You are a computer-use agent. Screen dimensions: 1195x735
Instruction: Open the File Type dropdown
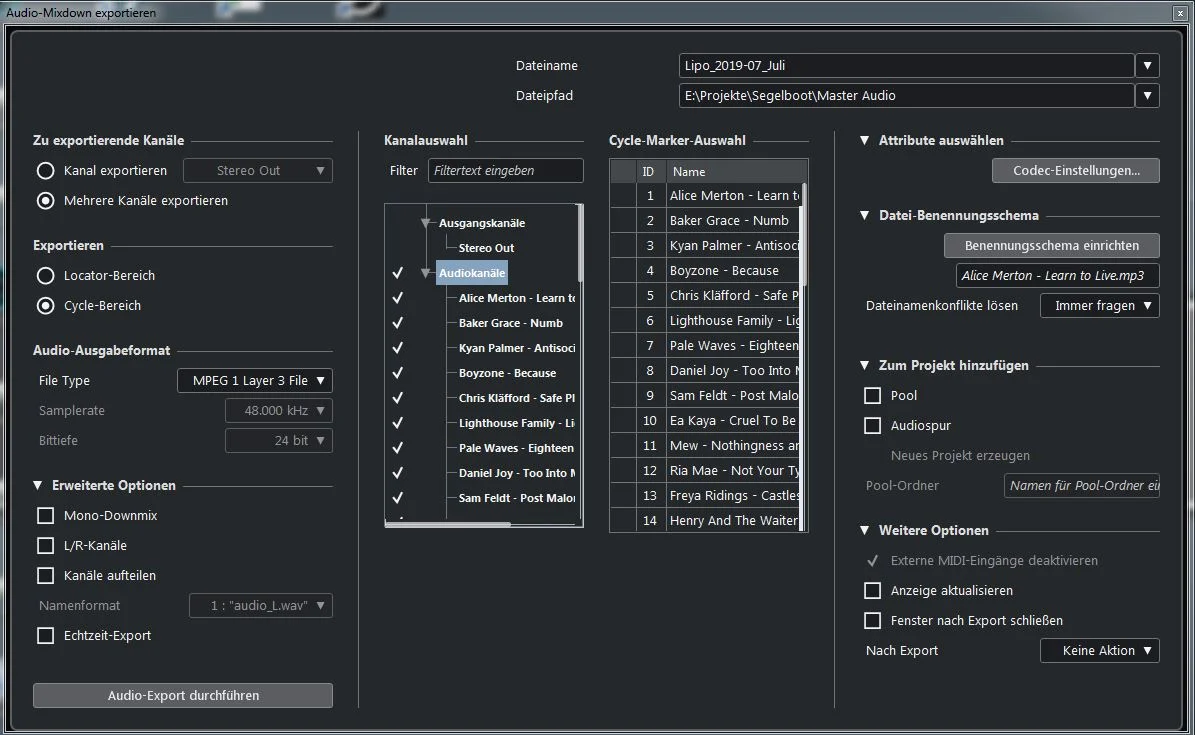click(255, 380)
